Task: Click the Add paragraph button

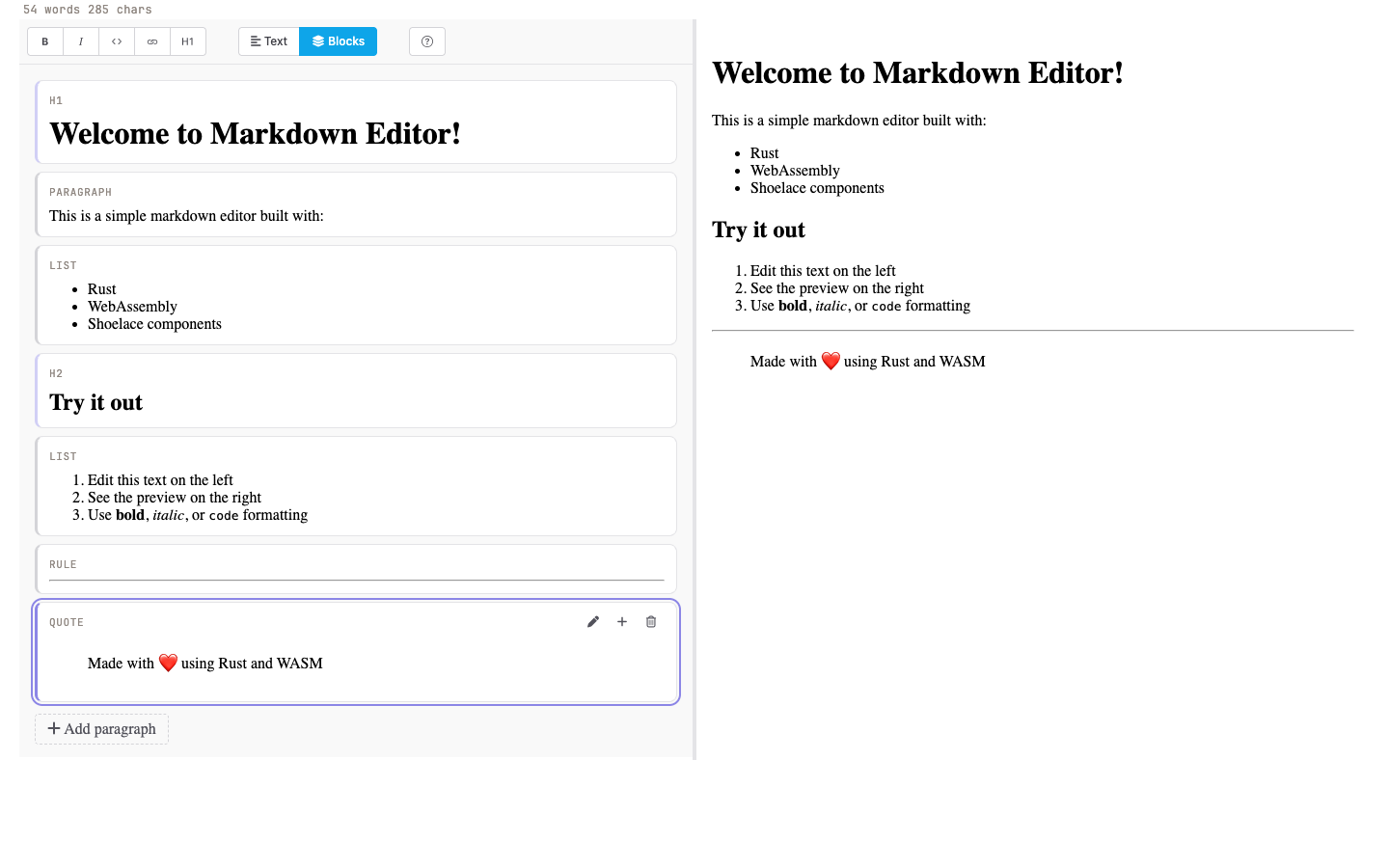Action: [x=102, y=729]
